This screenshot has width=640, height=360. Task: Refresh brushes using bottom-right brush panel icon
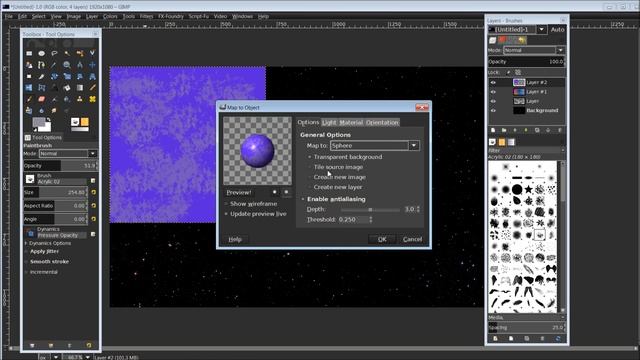tap(558, 338)
